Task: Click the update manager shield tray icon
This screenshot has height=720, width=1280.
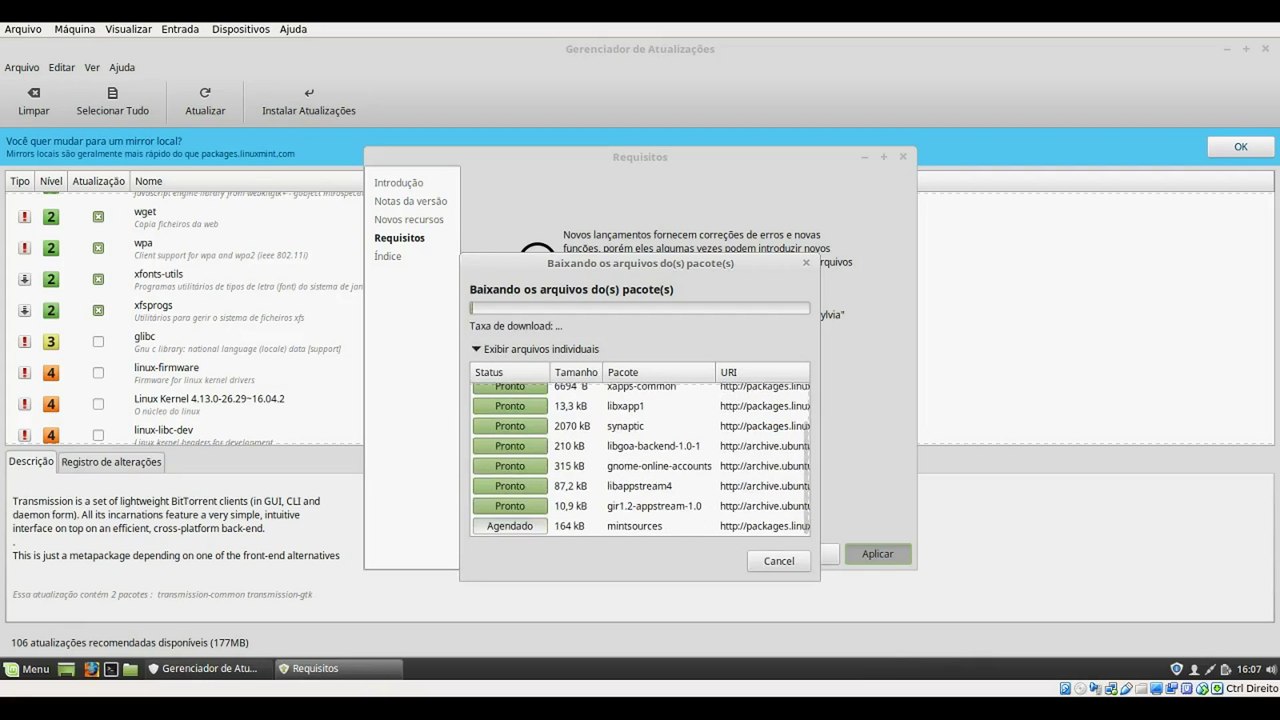Action: click(1176, 669)
